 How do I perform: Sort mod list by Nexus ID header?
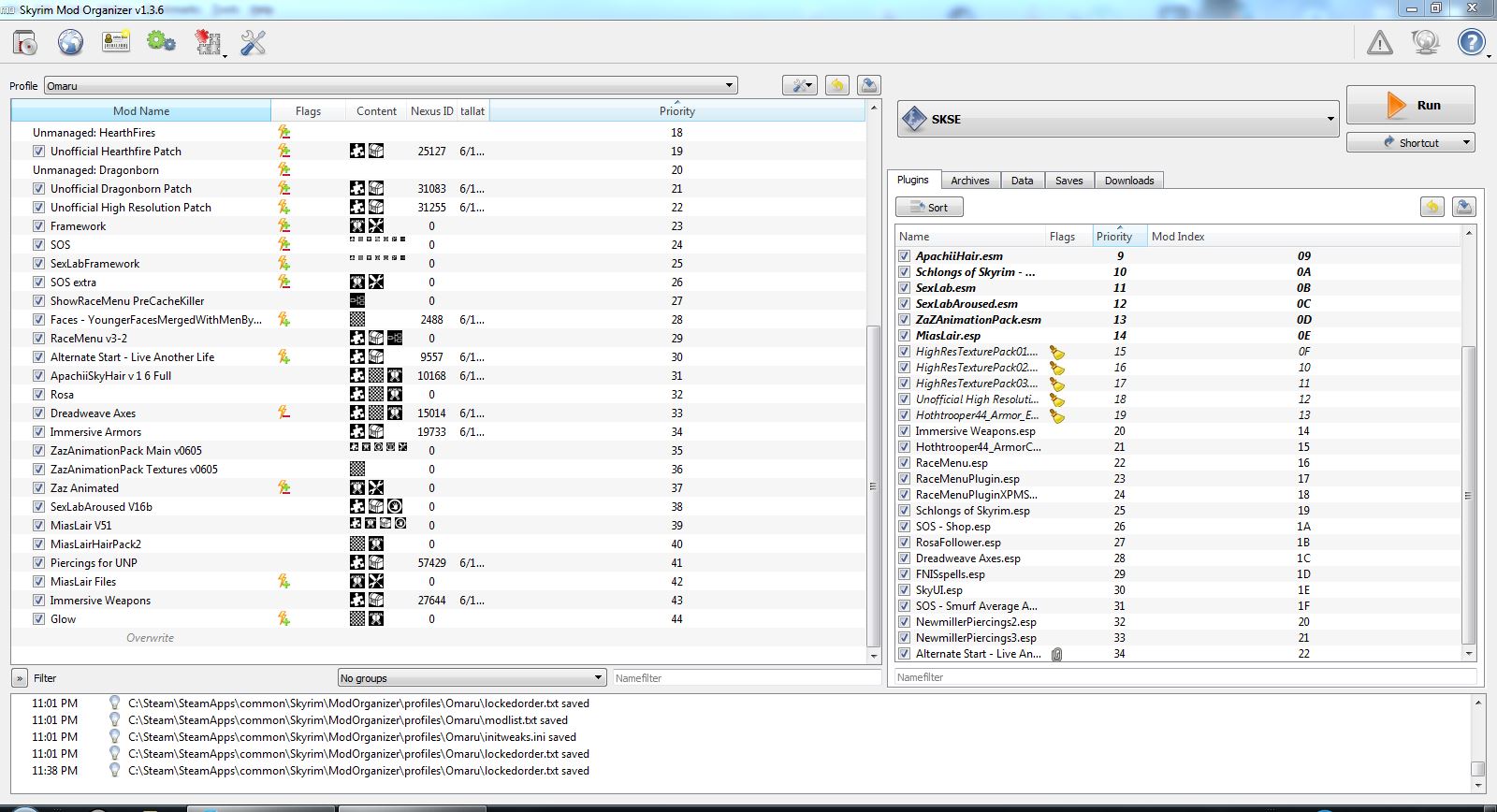click(431, 110)
